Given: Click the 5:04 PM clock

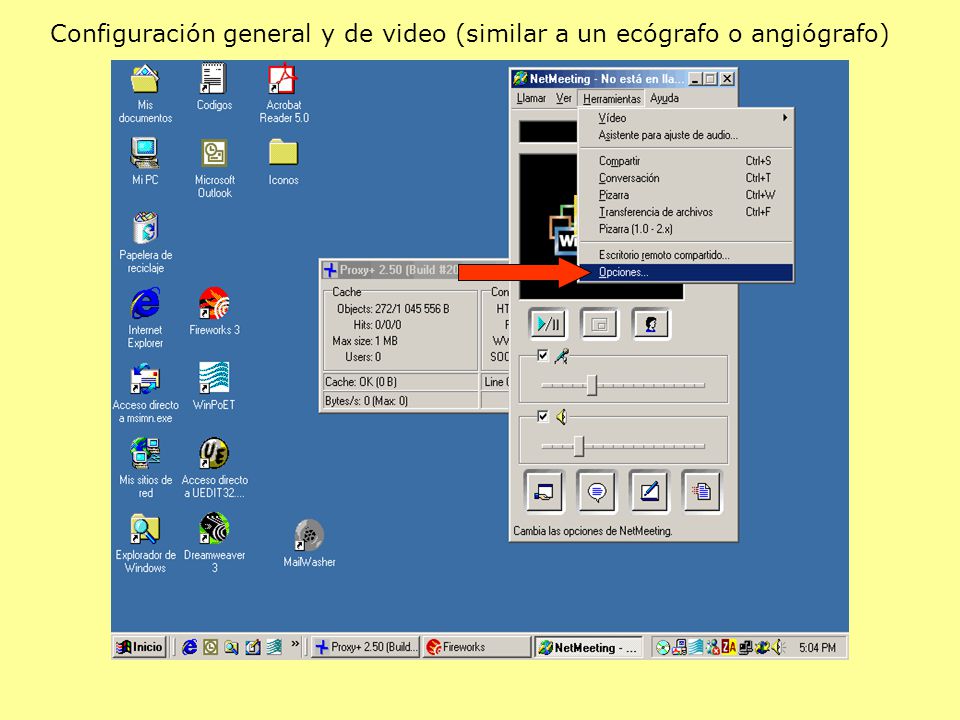Looking at the screenshot, I should click(x=817, y=648).
